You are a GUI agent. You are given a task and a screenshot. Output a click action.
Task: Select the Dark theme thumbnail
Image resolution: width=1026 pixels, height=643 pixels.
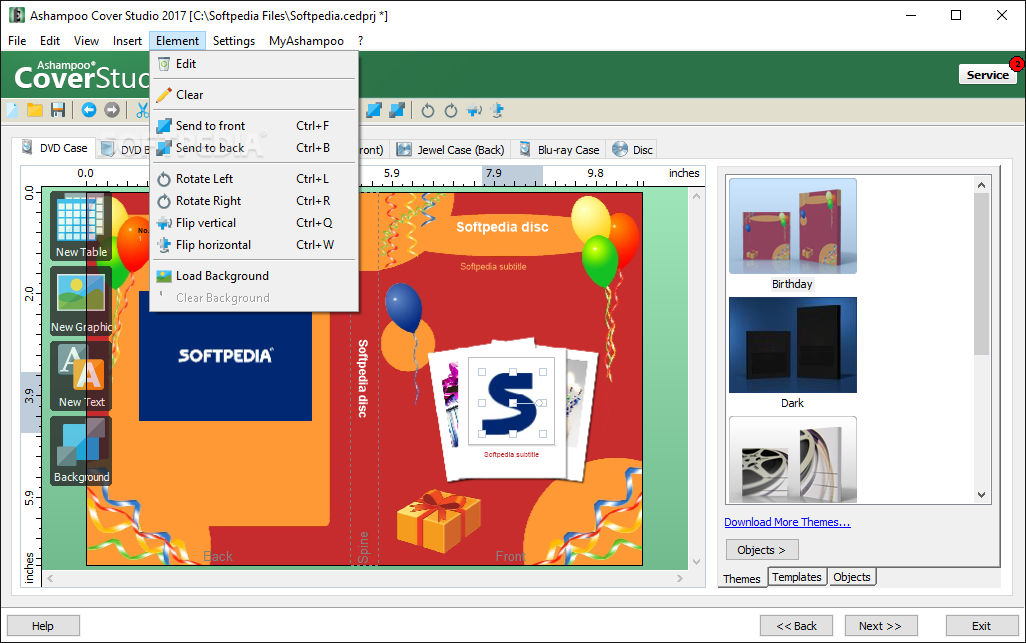[792, 345]
